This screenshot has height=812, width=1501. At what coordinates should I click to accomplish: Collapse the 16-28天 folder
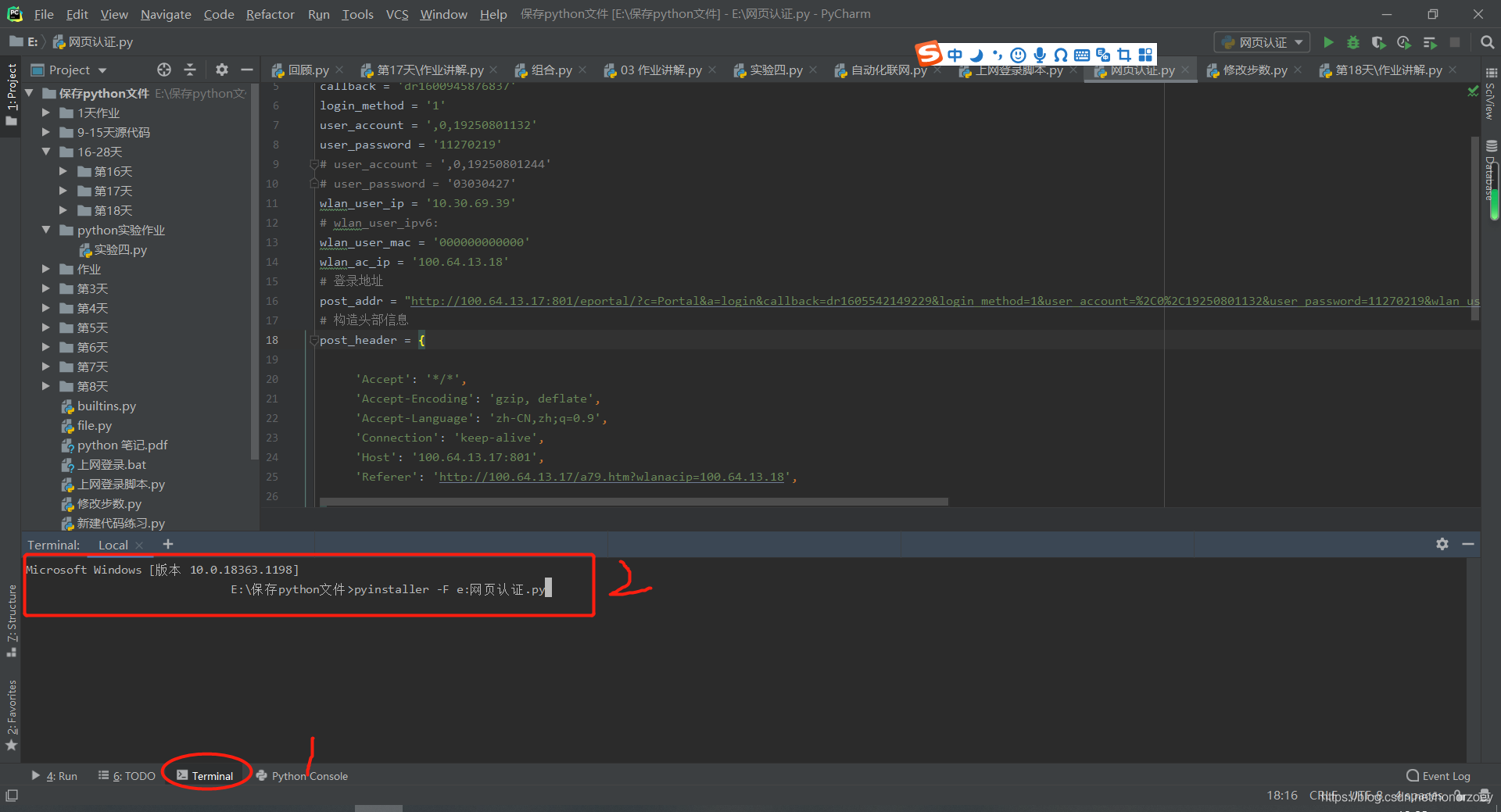(46, 152)
